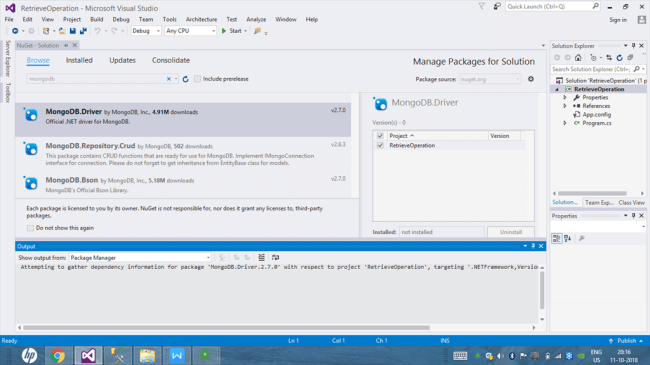The image size is (650, 365).
Task: Switch to the Installed tab in NuGet
Action: tap(79, 60)
